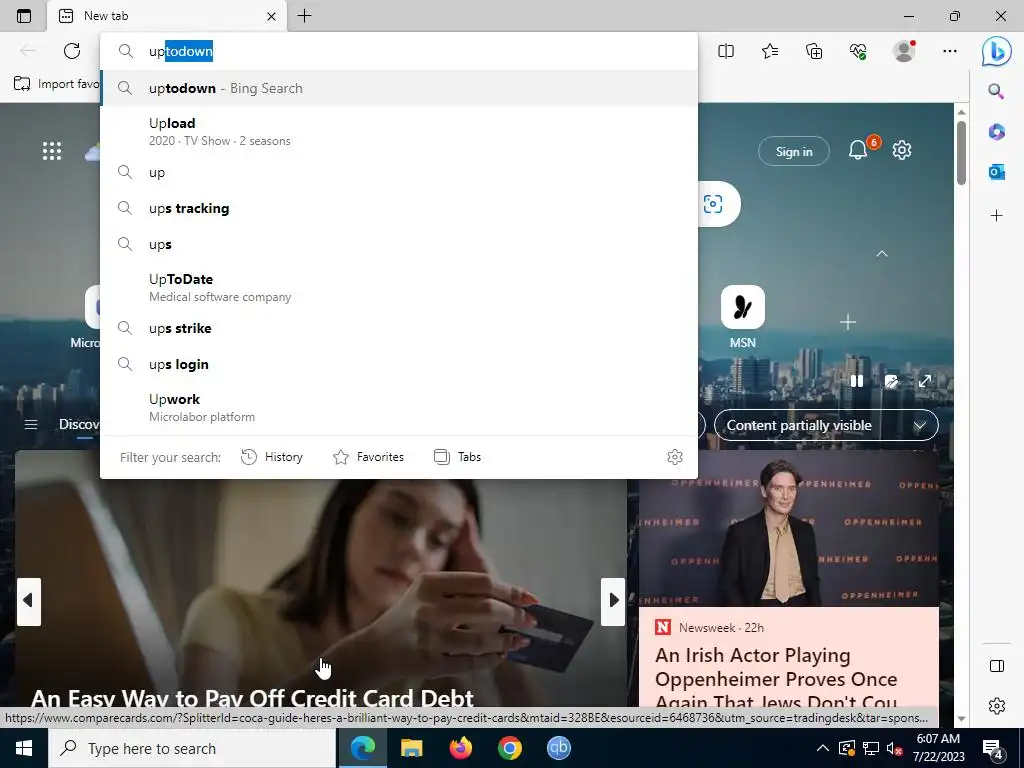Open split screen icon in toolbar
The image size is (1024, 768).
pyautogui.click(x=726, y=51)
